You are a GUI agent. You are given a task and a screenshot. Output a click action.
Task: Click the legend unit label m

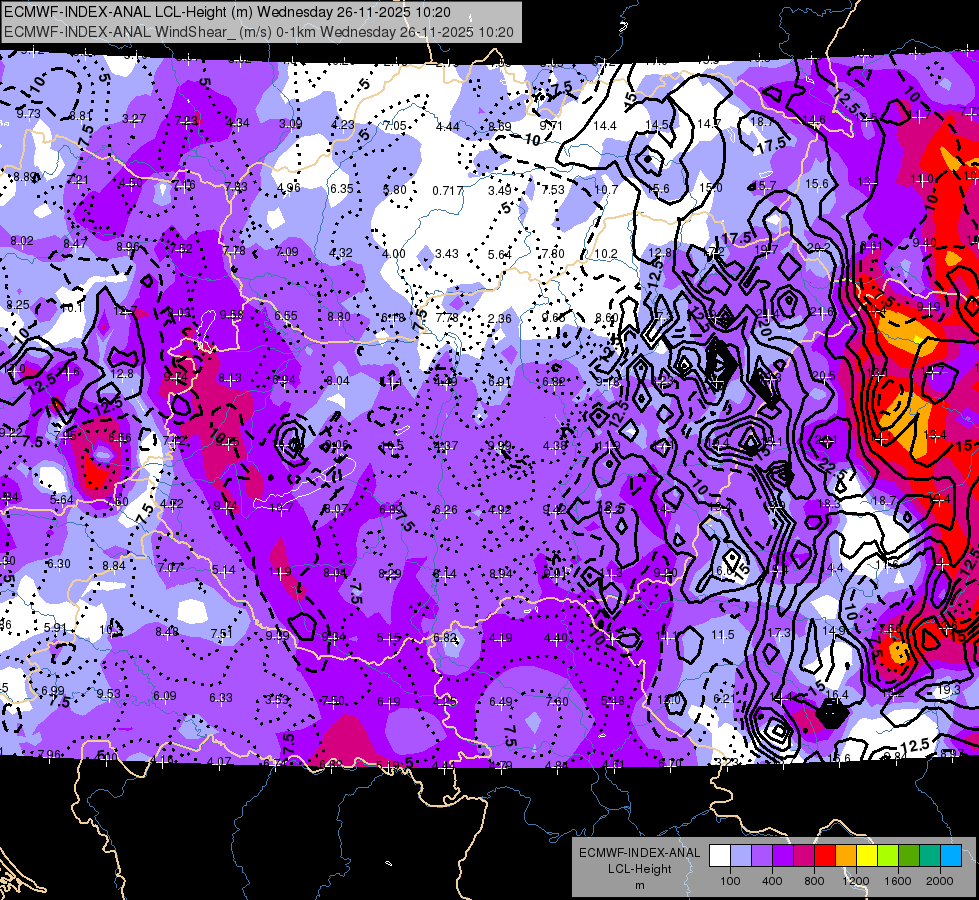[639, 885]
